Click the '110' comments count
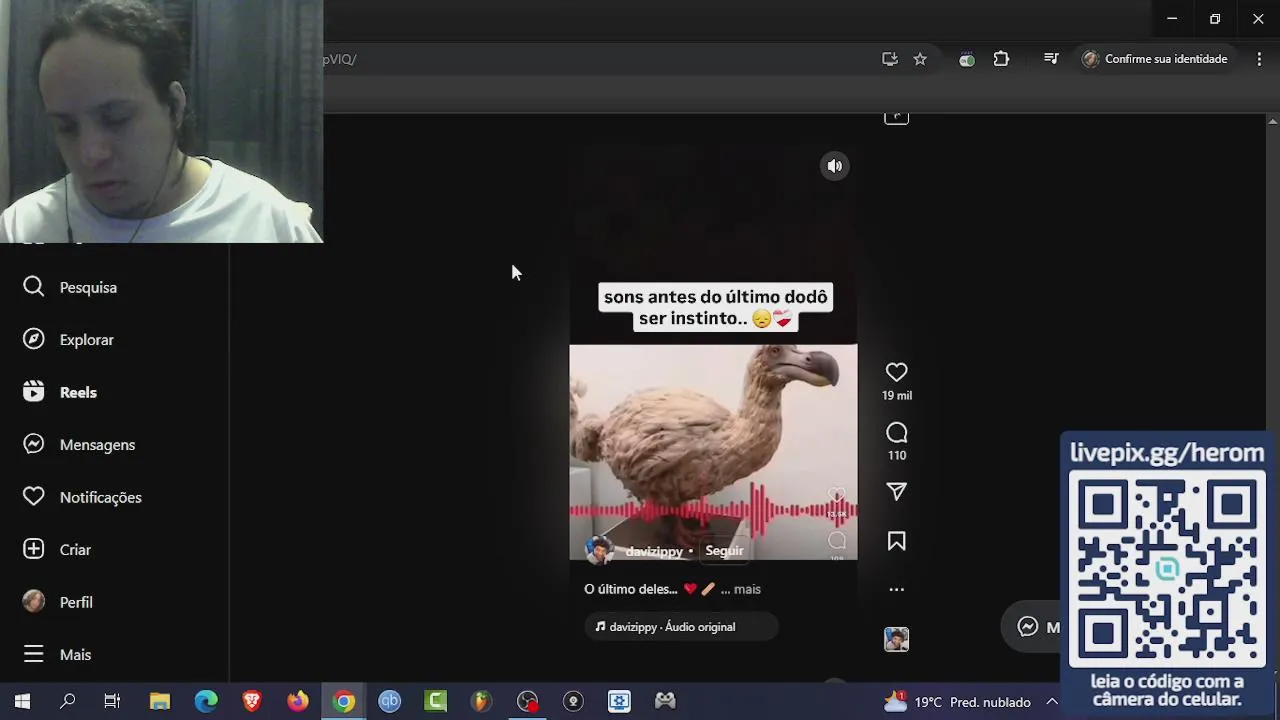This screenshot has height=720, width=1280. pos(897,456)
